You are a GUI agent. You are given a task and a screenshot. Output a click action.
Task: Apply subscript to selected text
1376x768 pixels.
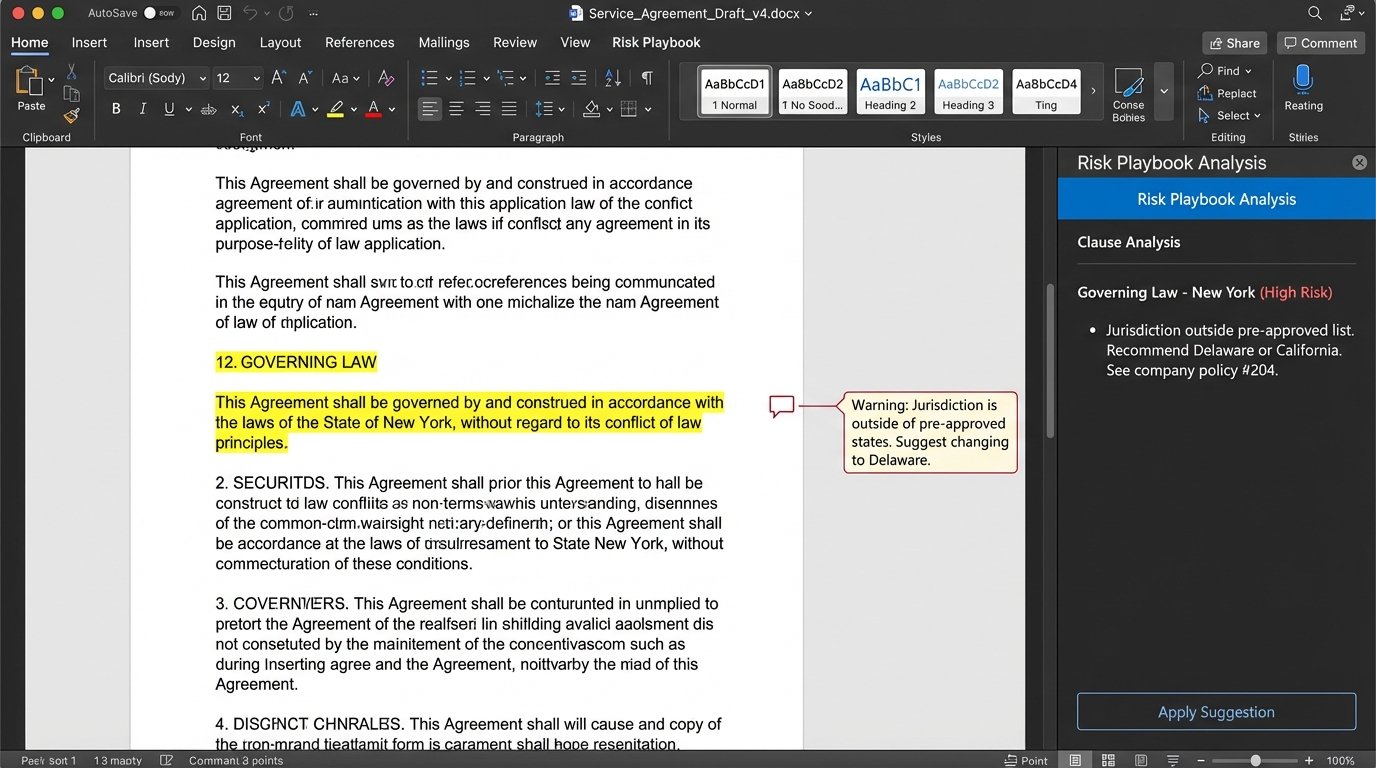pyautogui.click(x=237, y=108)
